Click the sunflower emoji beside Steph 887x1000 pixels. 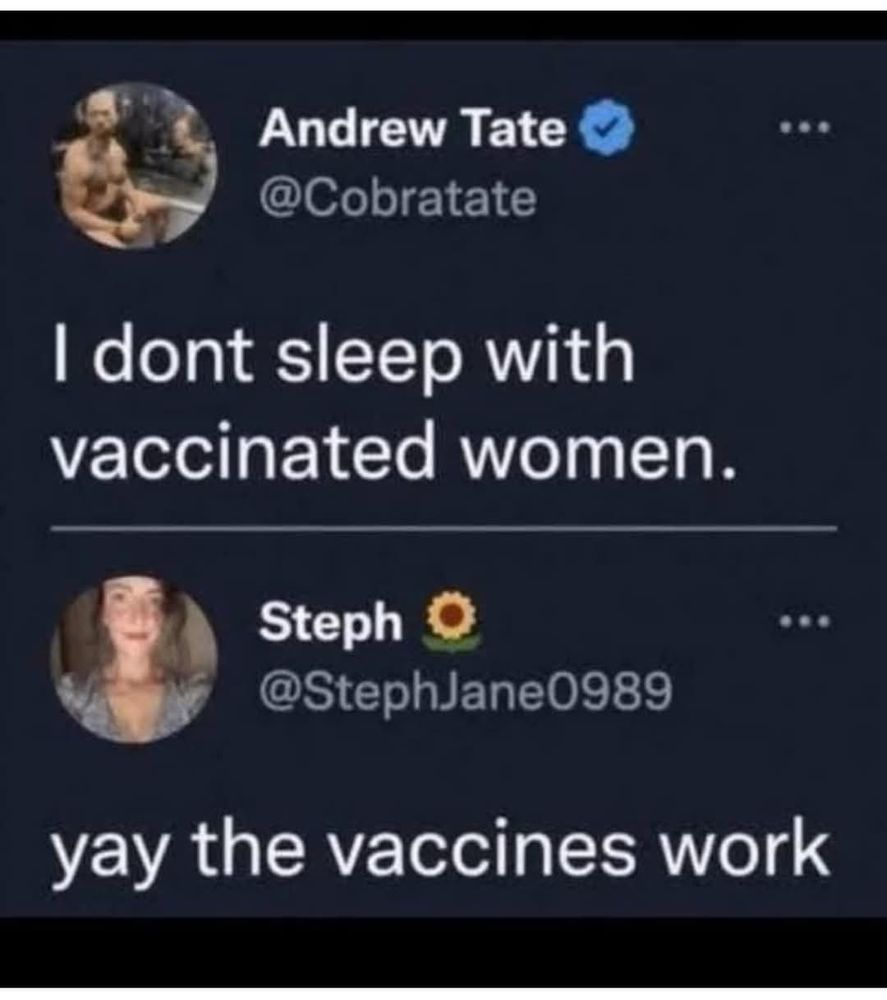pos(452,621)
